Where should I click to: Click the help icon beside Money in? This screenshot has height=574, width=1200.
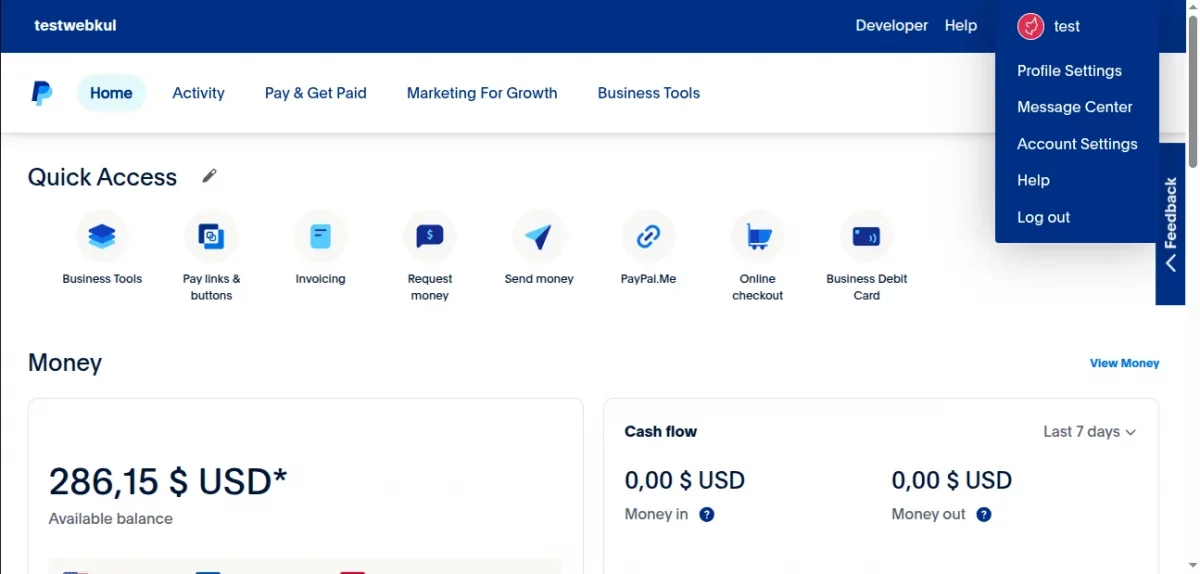coord(707,515)
